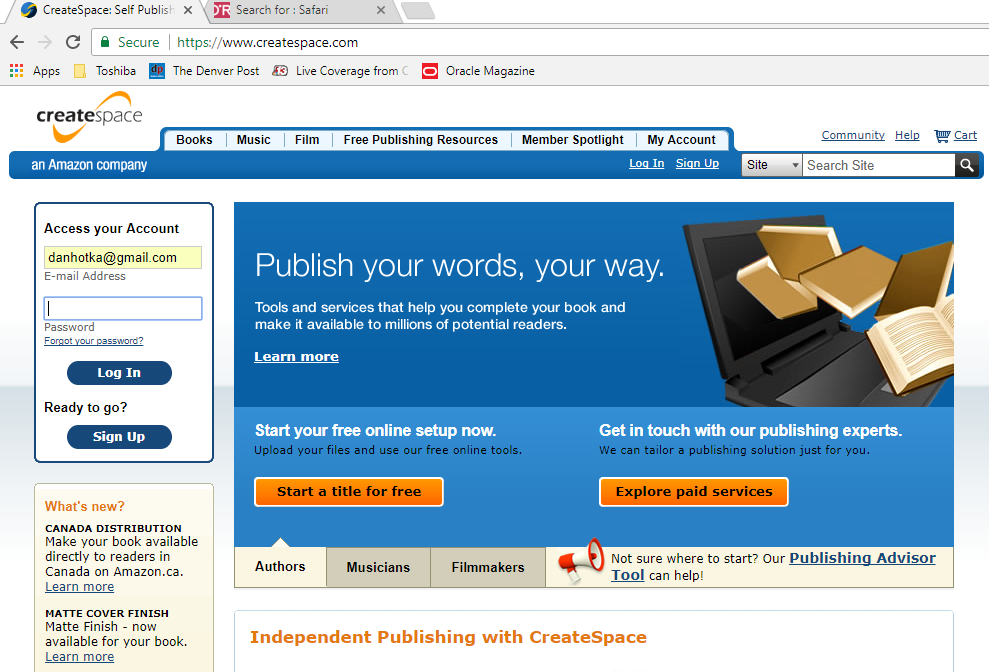
Task: Click the Community link
Action: click(x=853, y=135)
